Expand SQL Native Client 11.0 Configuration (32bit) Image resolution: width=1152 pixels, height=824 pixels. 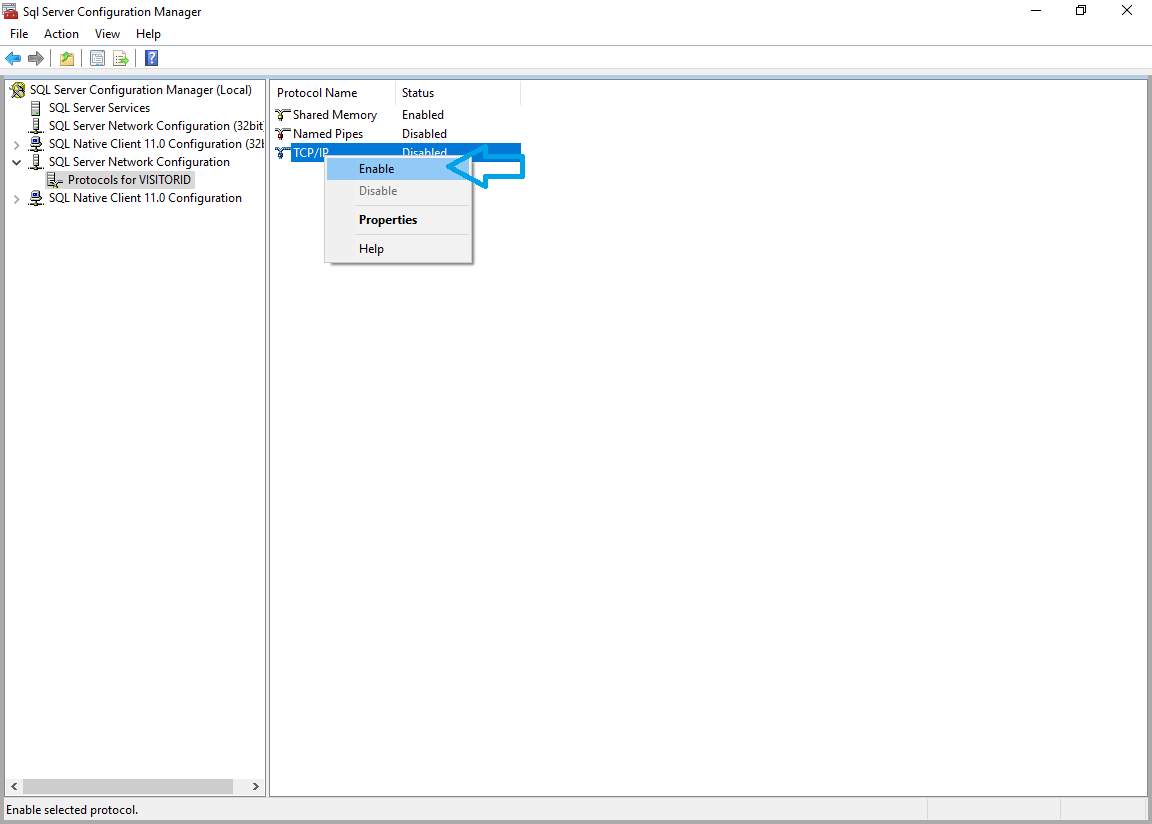pos(16,144)
